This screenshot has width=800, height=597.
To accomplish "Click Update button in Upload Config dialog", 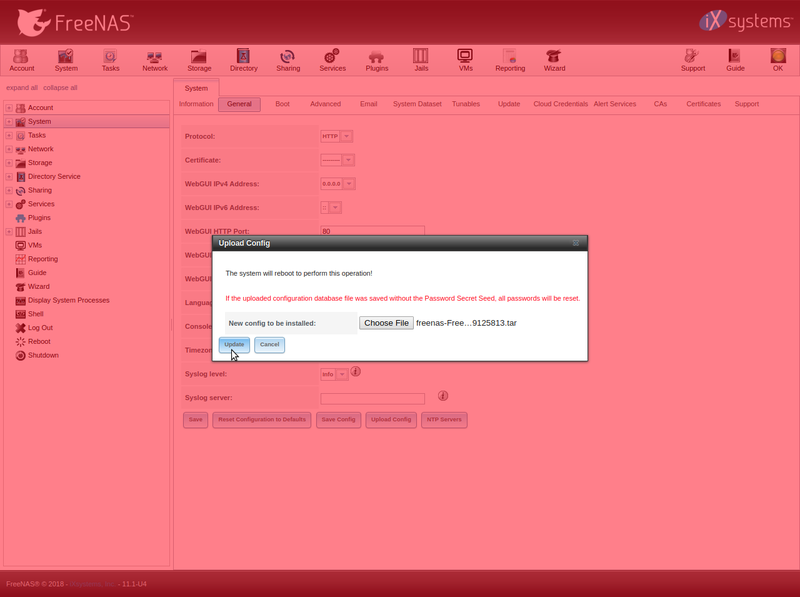I will coord(234,345).
